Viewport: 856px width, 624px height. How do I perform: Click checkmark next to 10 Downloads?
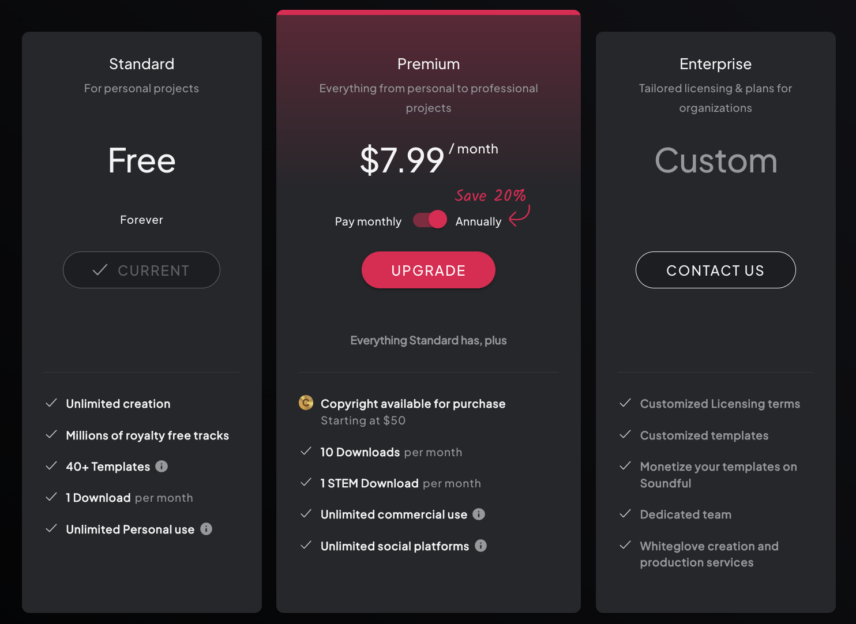tap(306, 451)
